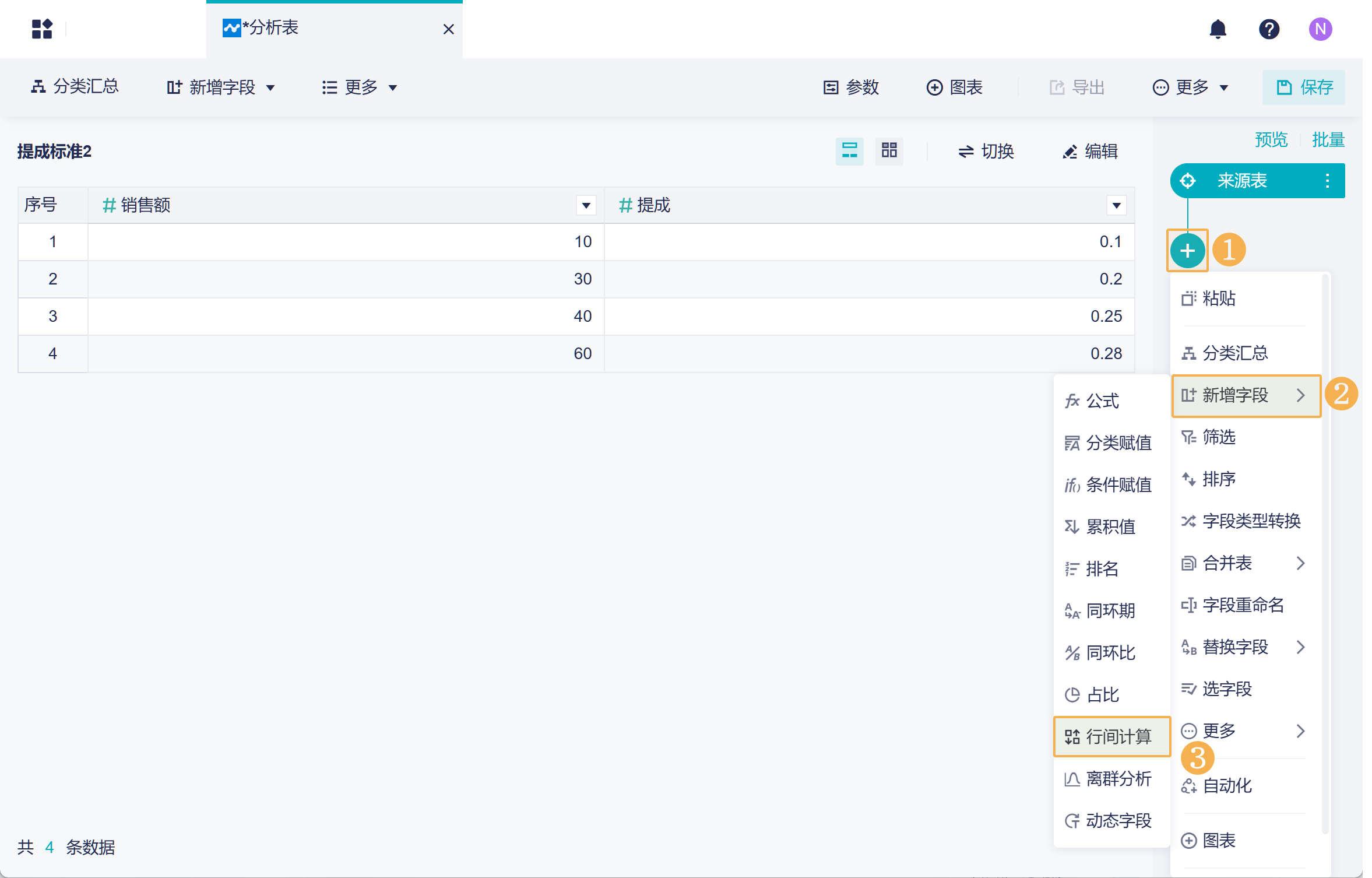Select 行间计算 from the submenu
1372x878 pixels.
[1111, 737]
